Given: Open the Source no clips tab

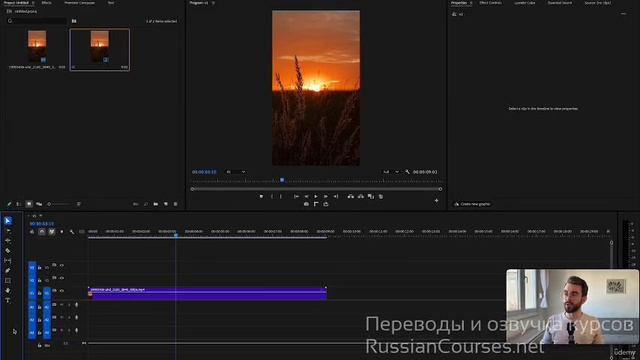Looking at the screenshot, I should [598, 3].
